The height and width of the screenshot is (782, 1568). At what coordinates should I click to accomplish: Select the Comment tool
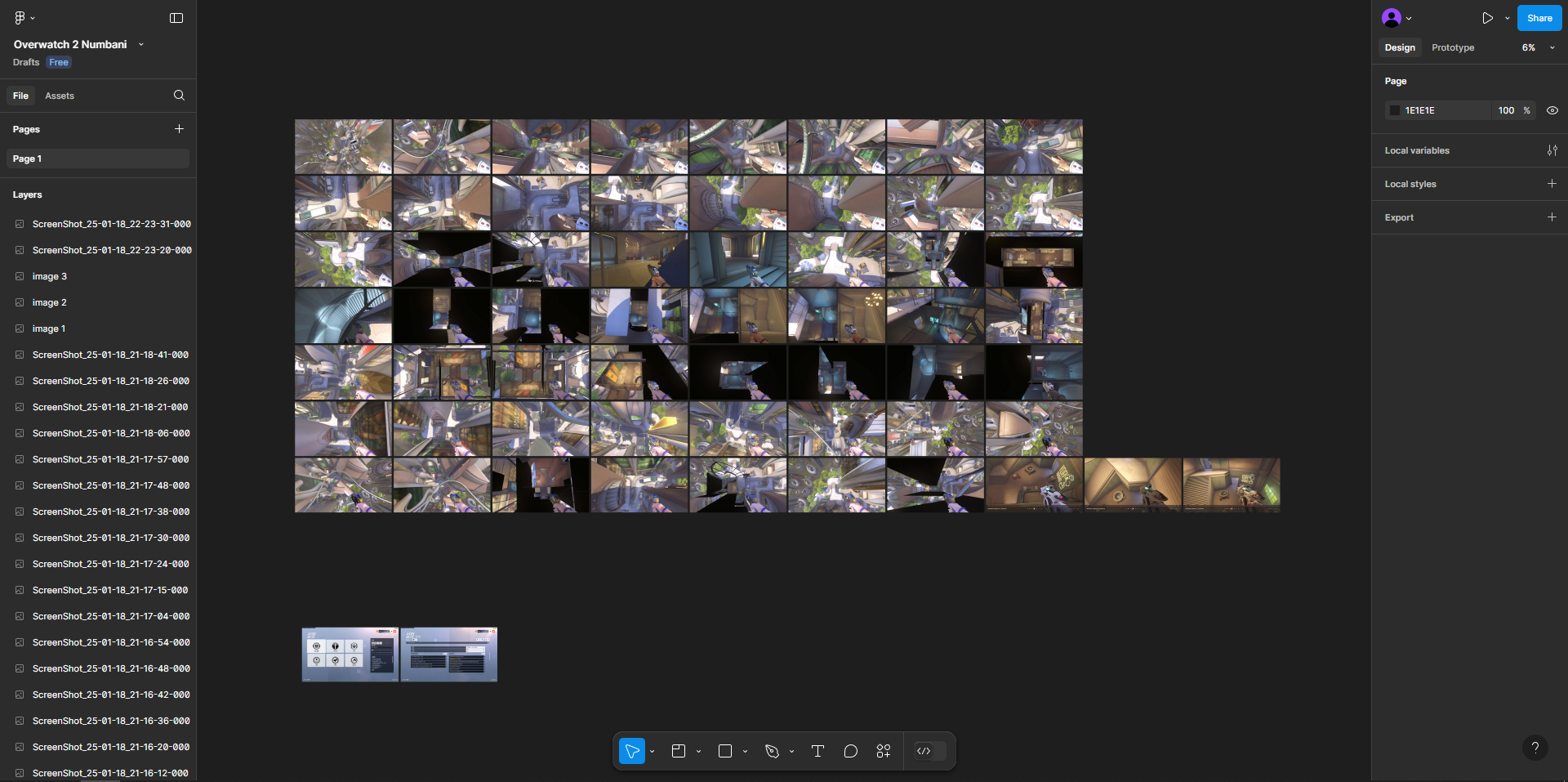(x=850, y=751)
